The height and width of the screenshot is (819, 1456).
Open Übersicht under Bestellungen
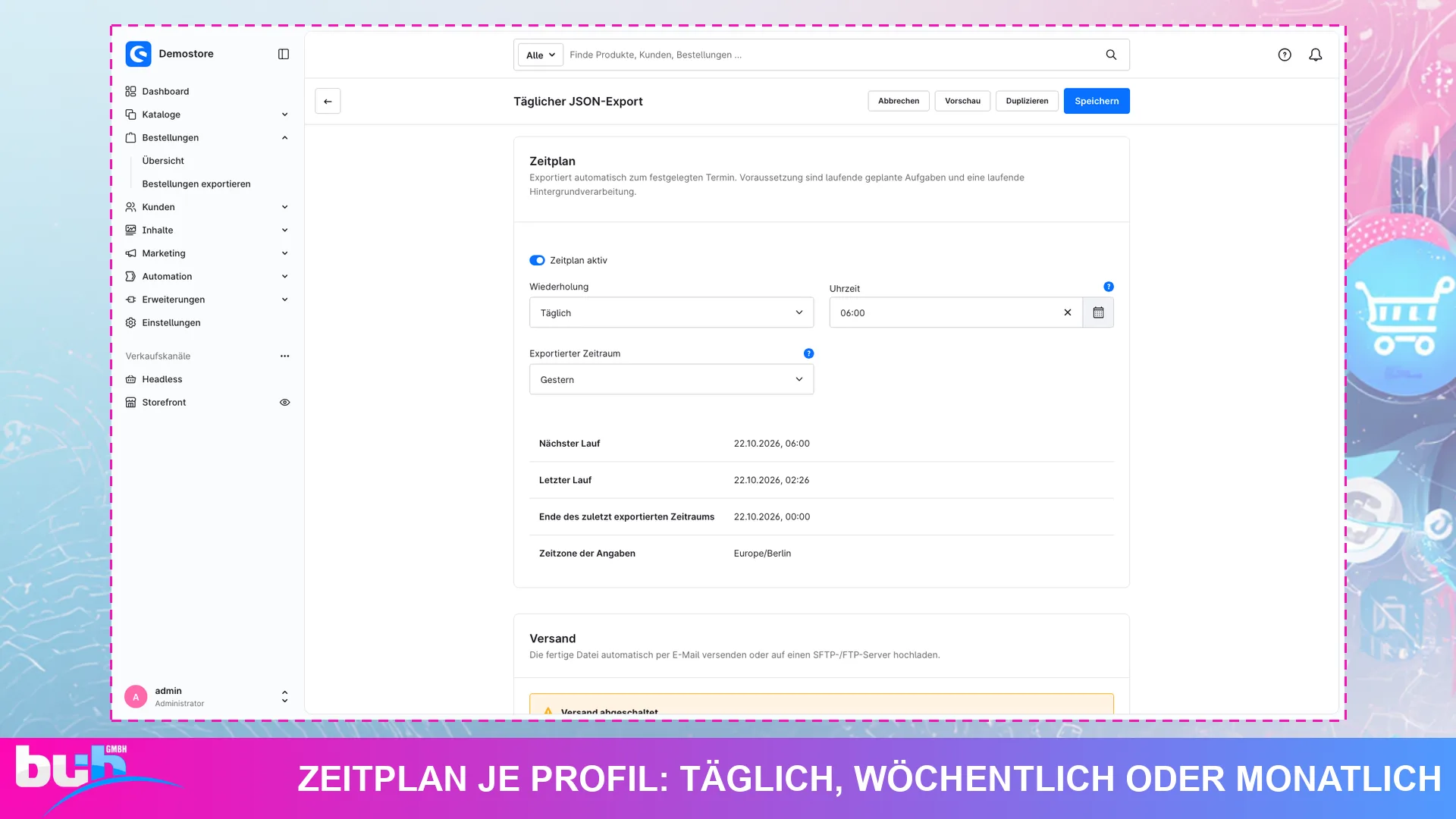tap(163, 161)
